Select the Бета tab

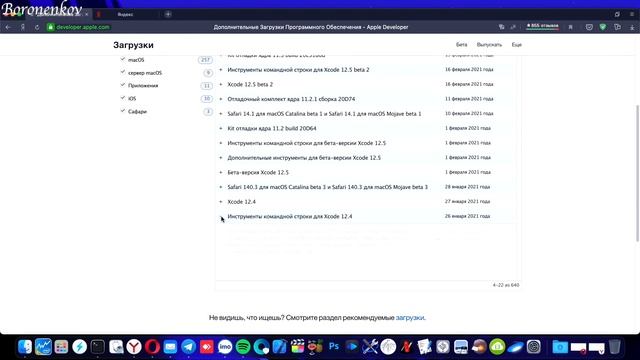pos(461,44)
